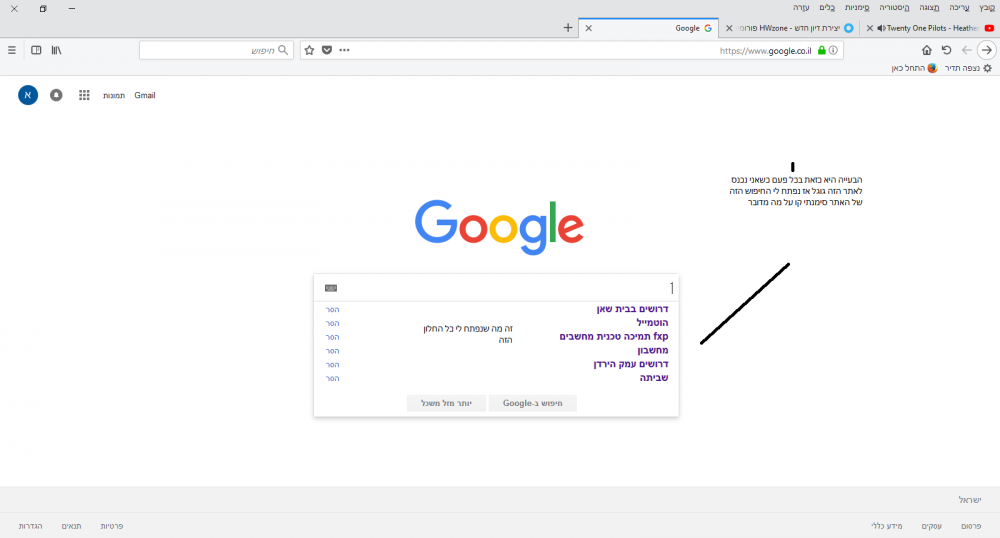Open the page actions three-dots menu
1000x538 pixels.
(x=344, y=50)
